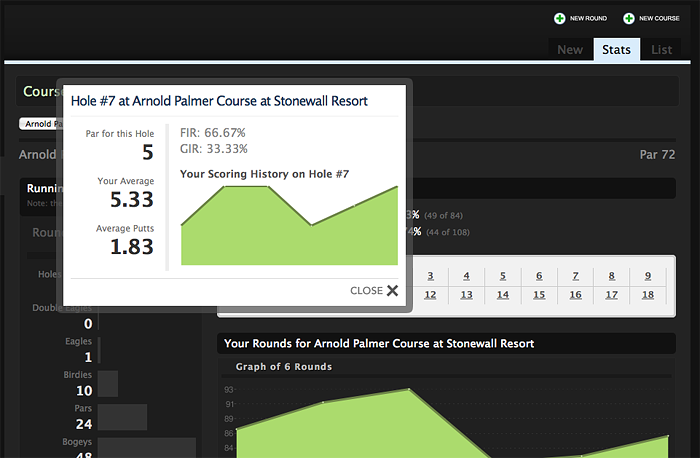Image resolution: width=700 pixels, height=458 pixels.
Task: Open hole 6 stats link
Action: click(x=539, y=276)
